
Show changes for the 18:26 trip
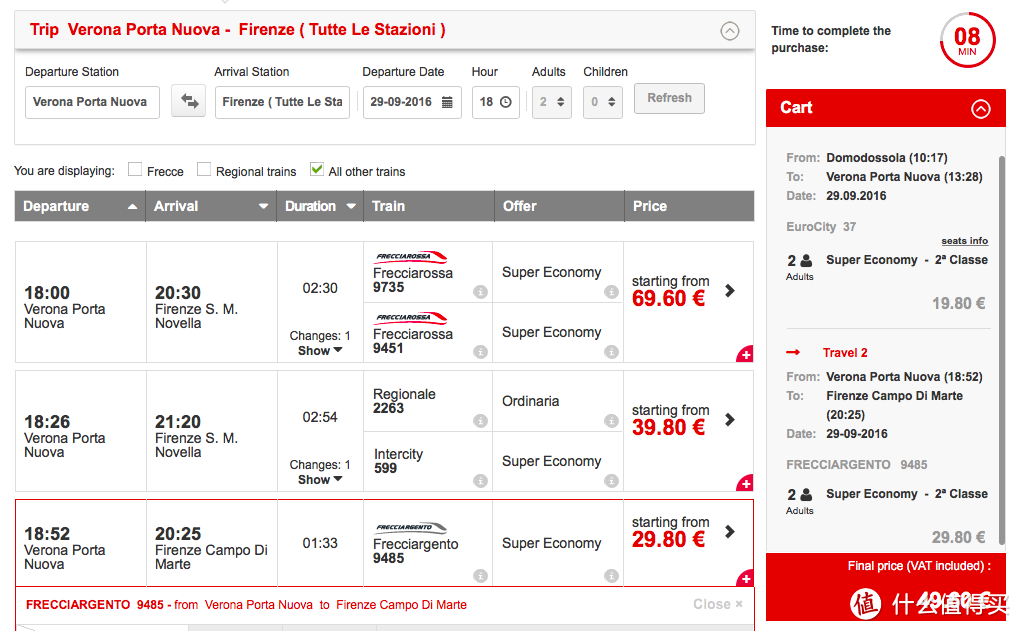(320, 479)
